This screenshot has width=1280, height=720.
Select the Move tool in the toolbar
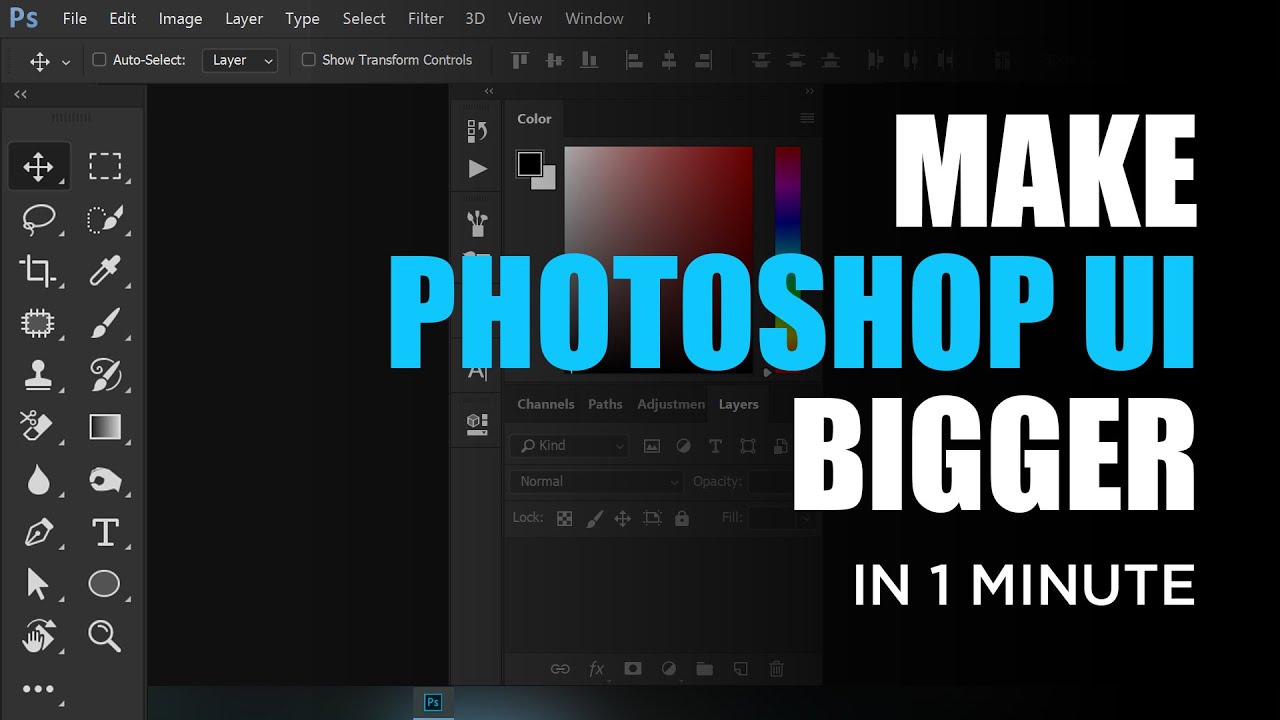[x=38, y=166]
